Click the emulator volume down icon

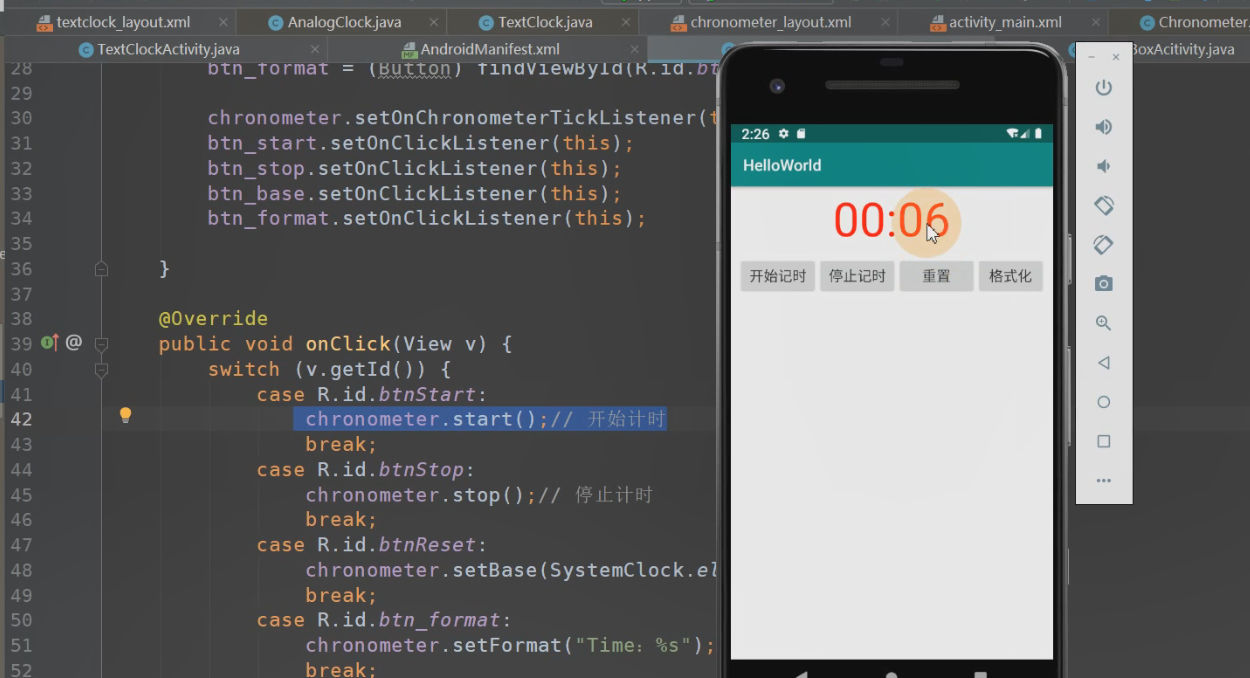[x=1103, y=166]
